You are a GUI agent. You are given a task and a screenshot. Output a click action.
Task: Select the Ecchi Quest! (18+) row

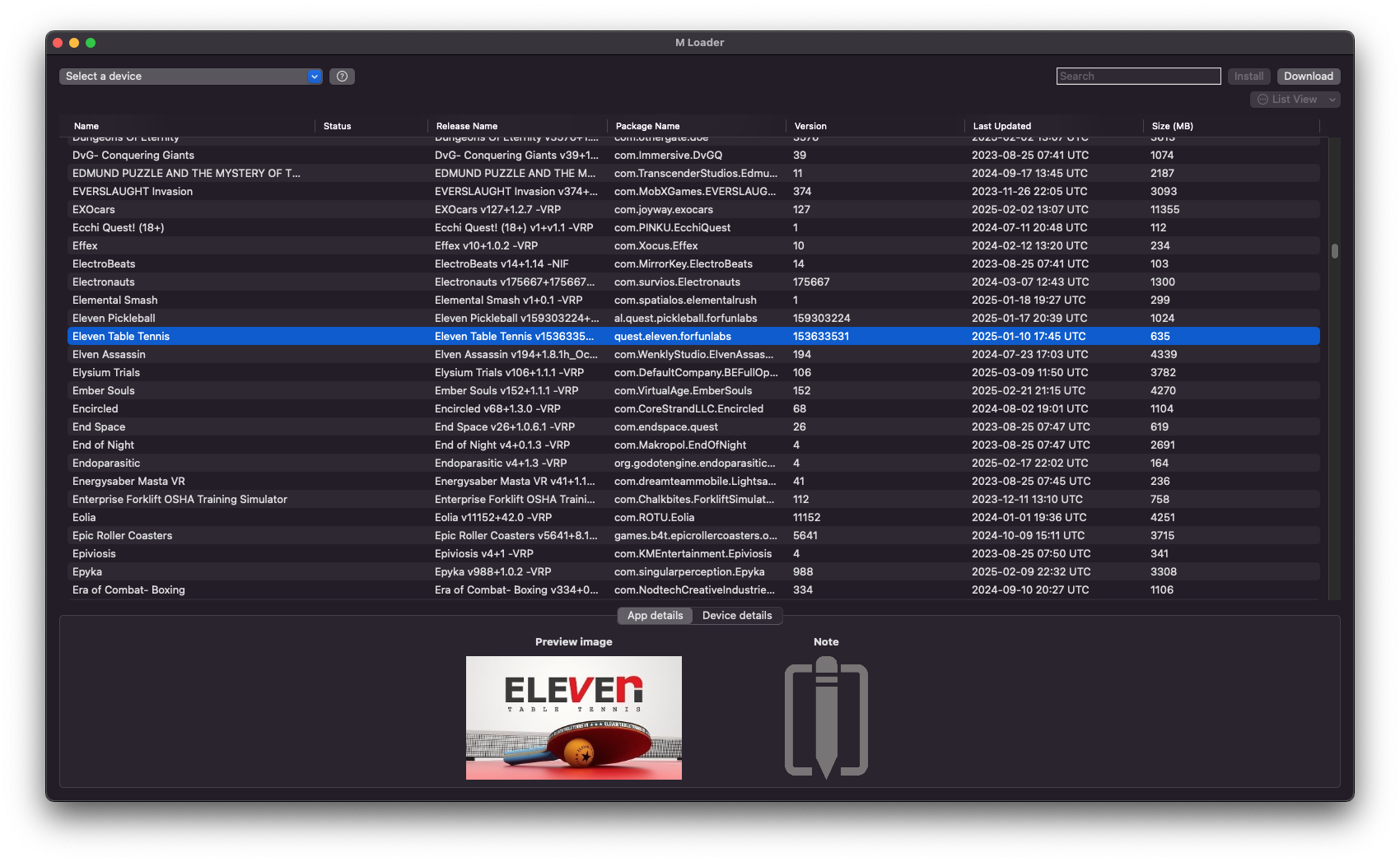693,228
